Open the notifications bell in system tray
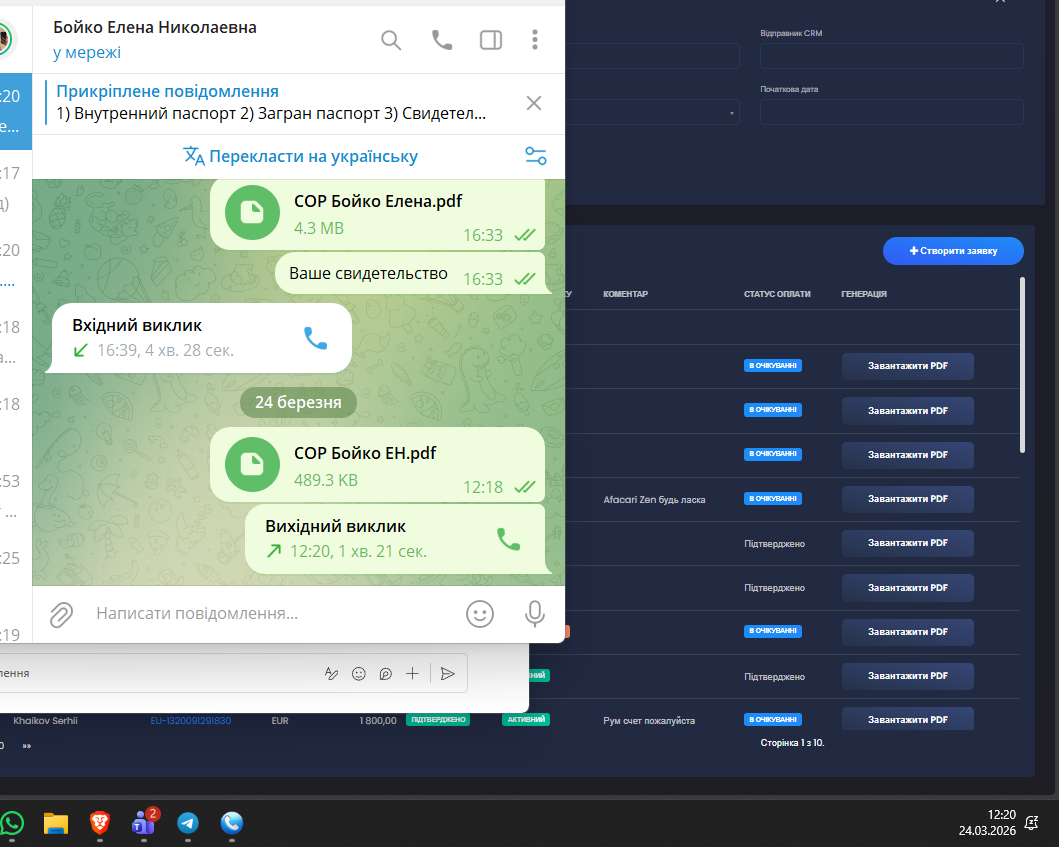This screenshot has height=847, width=1059. coord(1031,823)
